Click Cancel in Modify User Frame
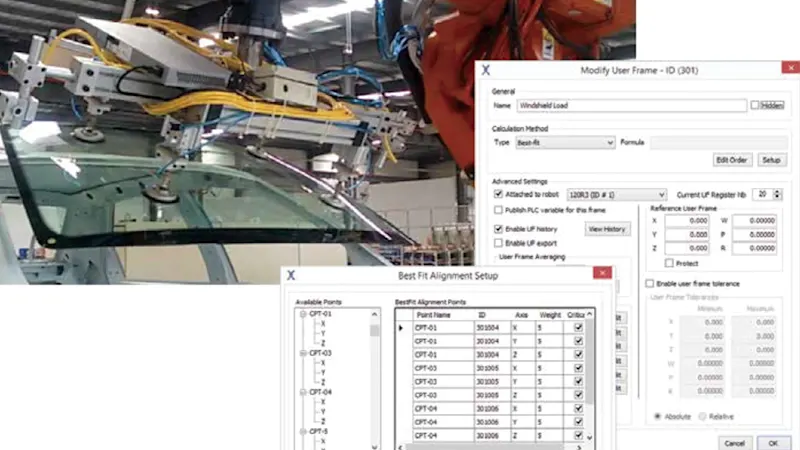 click(x=735, y=443)
